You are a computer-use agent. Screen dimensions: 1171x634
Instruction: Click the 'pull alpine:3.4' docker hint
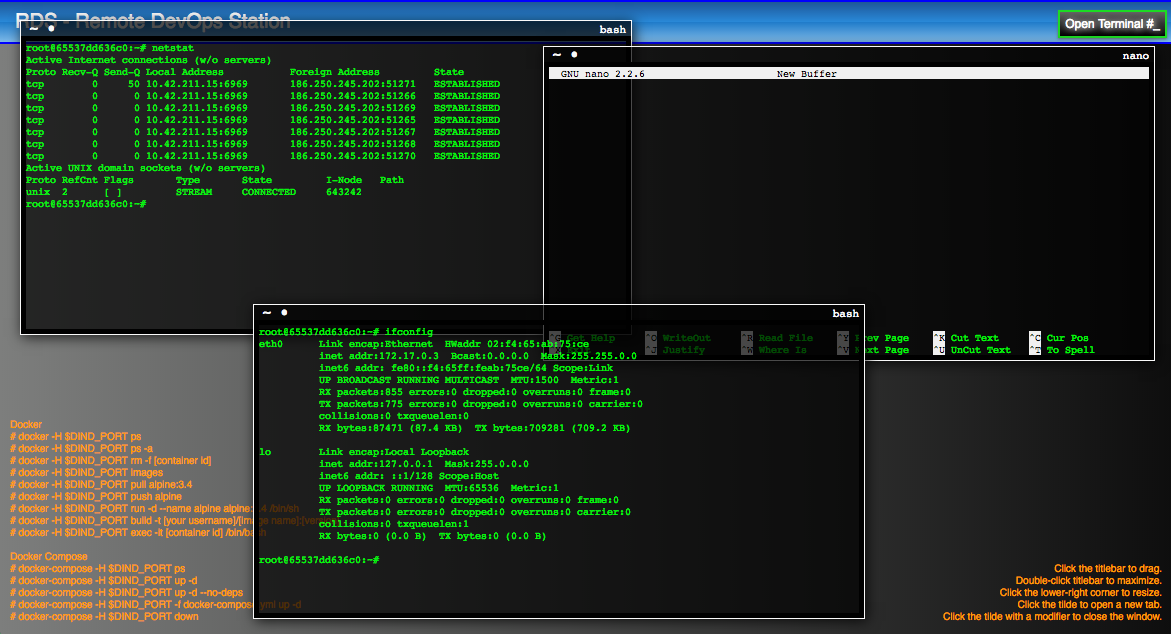coord(101,485)
